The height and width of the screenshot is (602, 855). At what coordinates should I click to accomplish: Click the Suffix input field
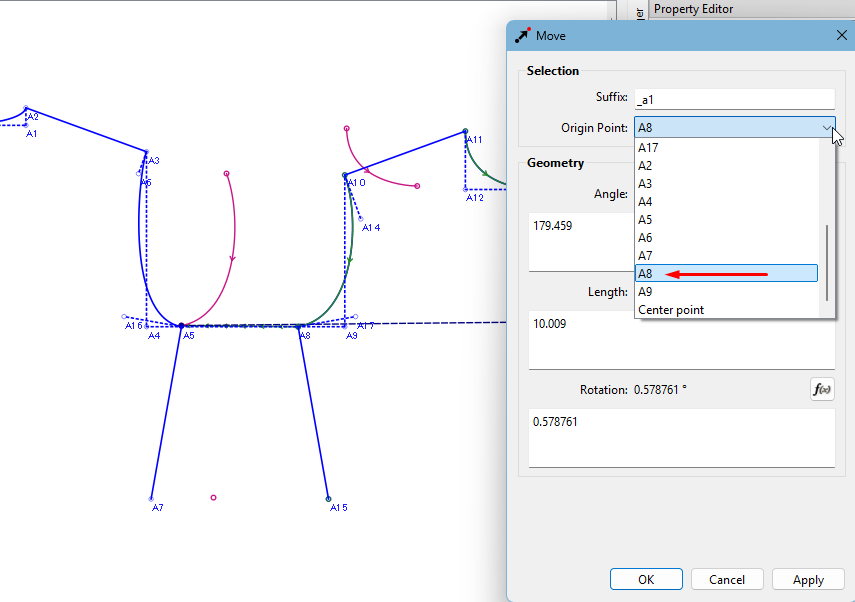734,99
